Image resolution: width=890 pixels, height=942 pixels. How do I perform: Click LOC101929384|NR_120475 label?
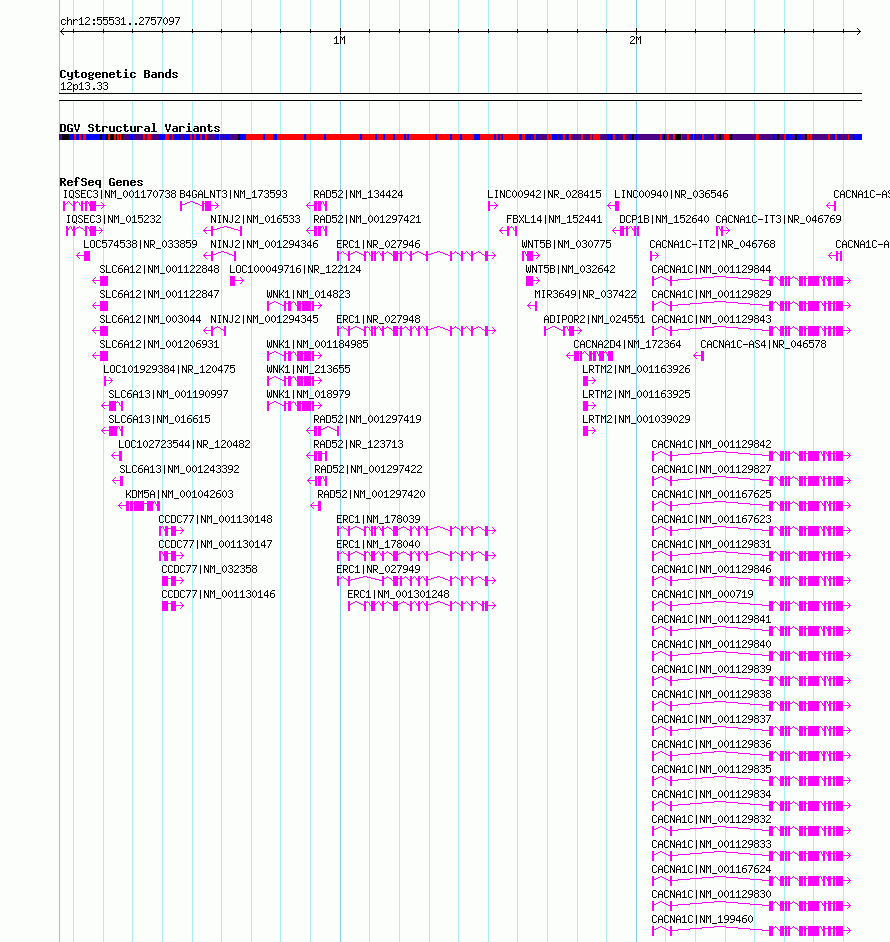(x=169, y=369)
